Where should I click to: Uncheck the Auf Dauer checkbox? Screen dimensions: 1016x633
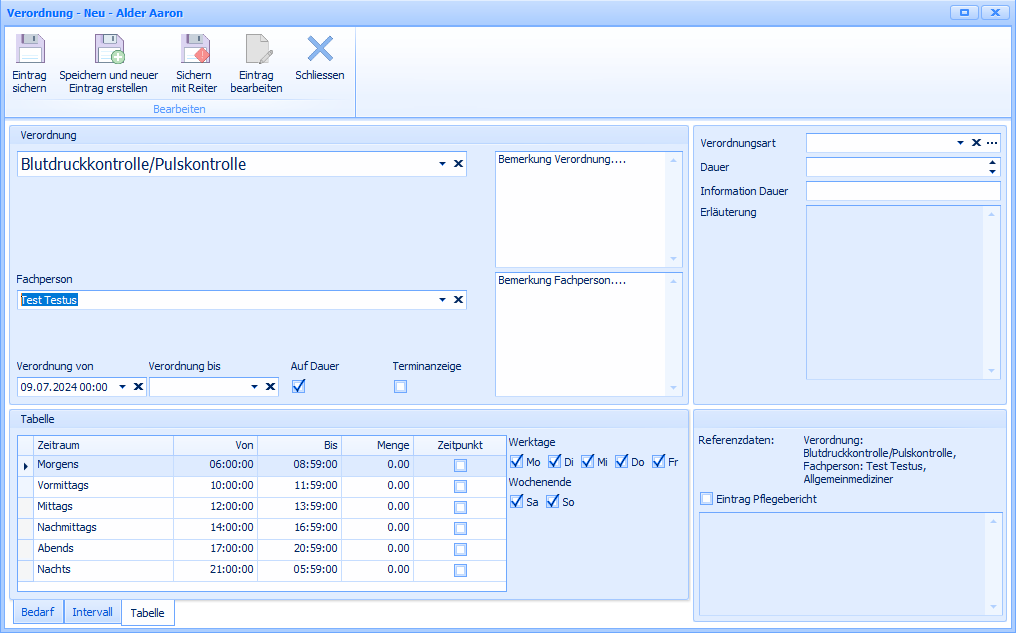pos(298,387)
